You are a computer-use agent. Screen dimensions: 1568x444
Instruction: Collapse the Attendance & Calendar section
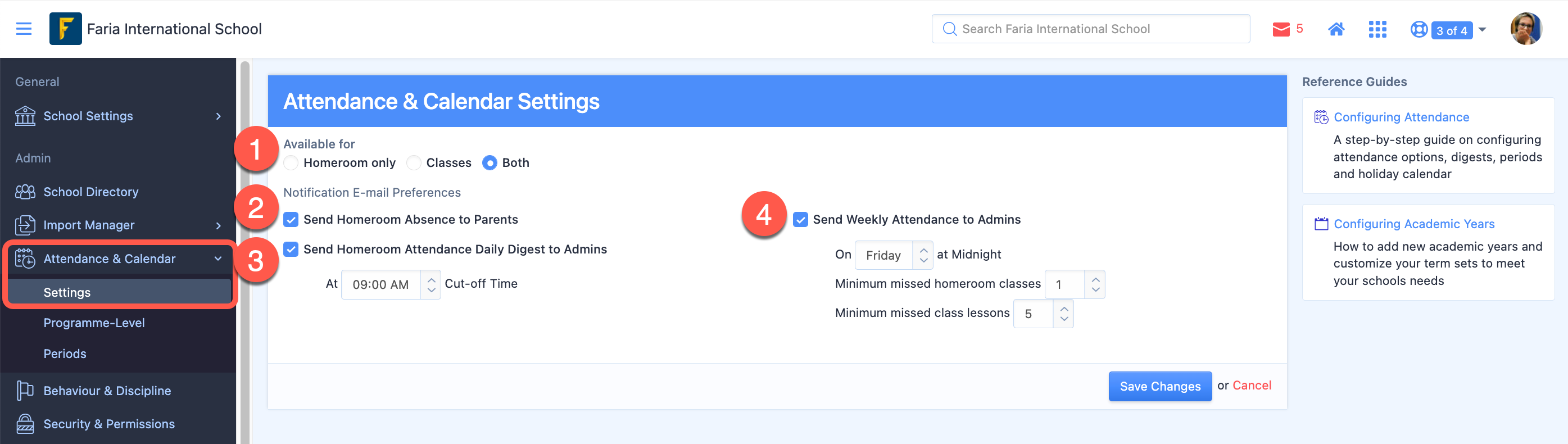[218, 259]
